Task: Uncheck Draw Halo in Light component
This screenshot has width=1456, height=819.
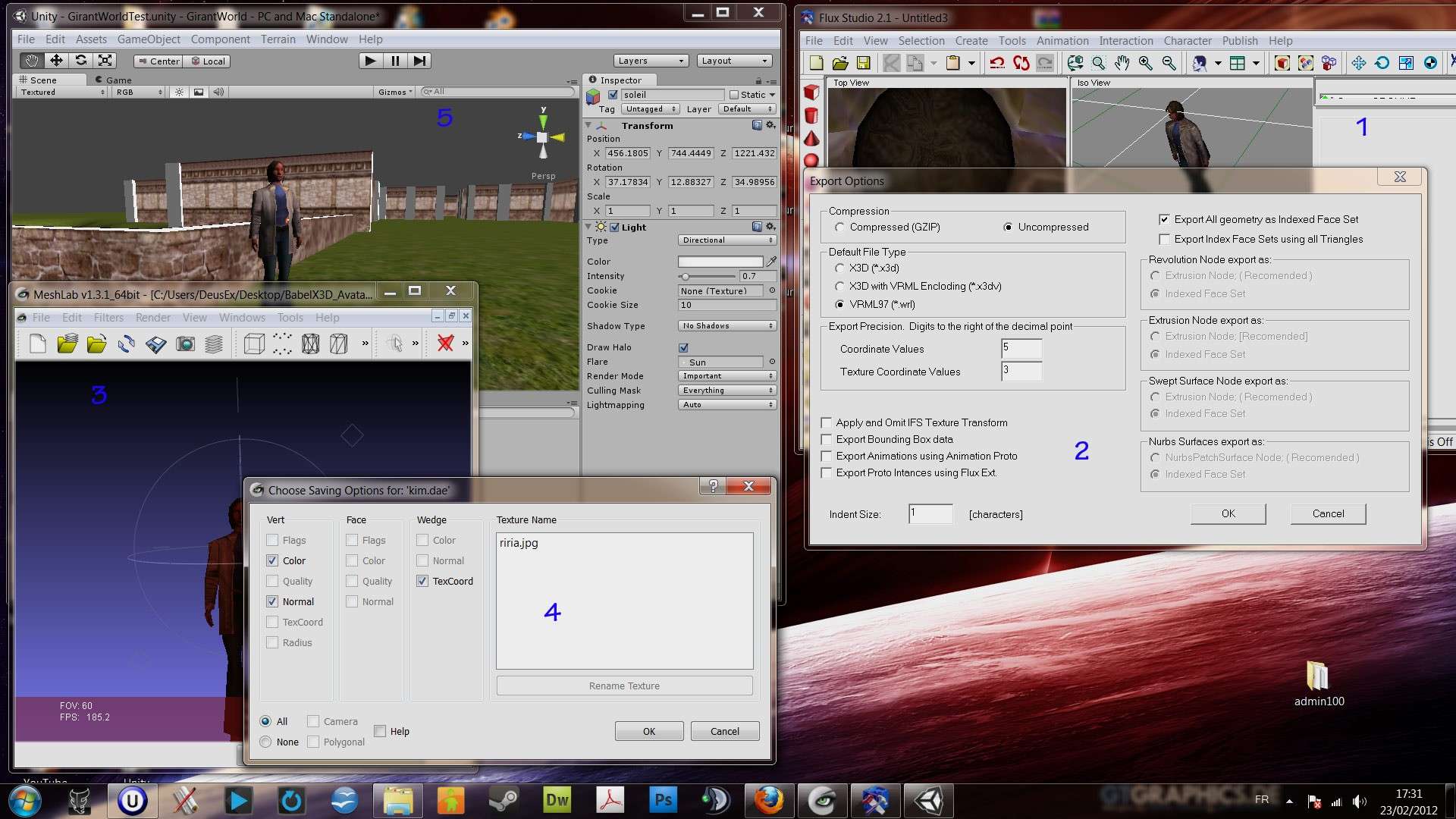Action: click(x=683, y=348)
